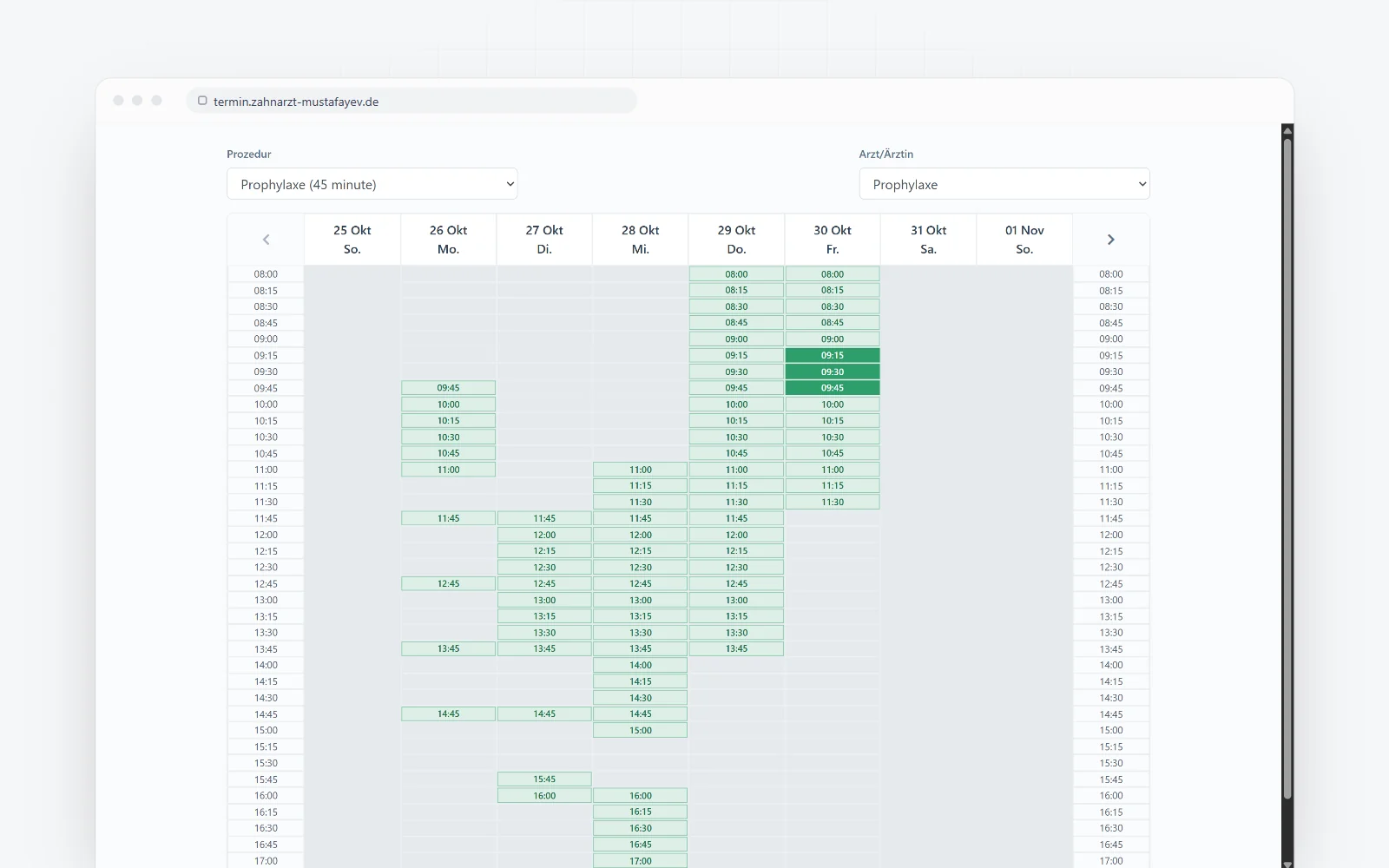1389x868 pixels.
Task: Click the 28 Okt Mi. column header
Action: [641, 240]
